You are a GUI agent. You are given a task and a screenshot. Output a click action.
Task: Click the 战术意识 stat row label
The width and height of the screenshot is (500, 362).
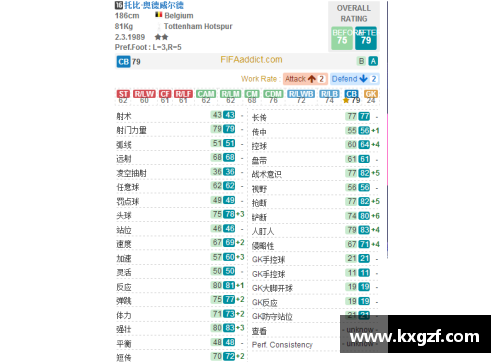(x=267, y=174)
